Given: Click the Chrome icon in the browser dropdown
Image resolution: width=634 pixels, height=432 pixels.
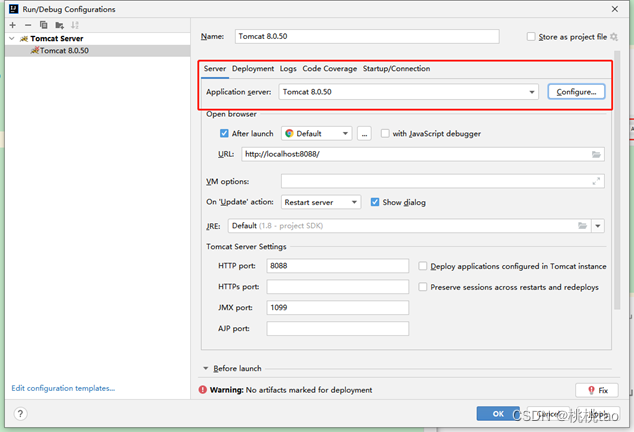Looking at the screenshot, I should 289,133.
